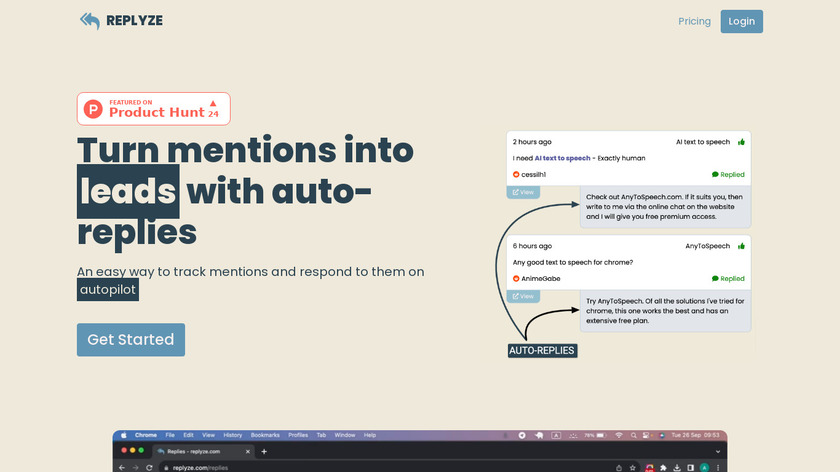This screenshot has width=840, height=472.
Task: Click the thumbs-up icon beside AI text to speech
Action: [x=741, y=142]
